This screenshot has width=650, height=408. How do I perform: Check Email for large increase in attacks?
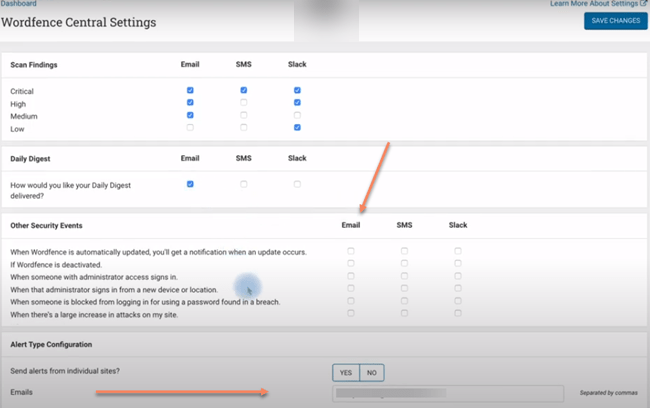(351, 313)
